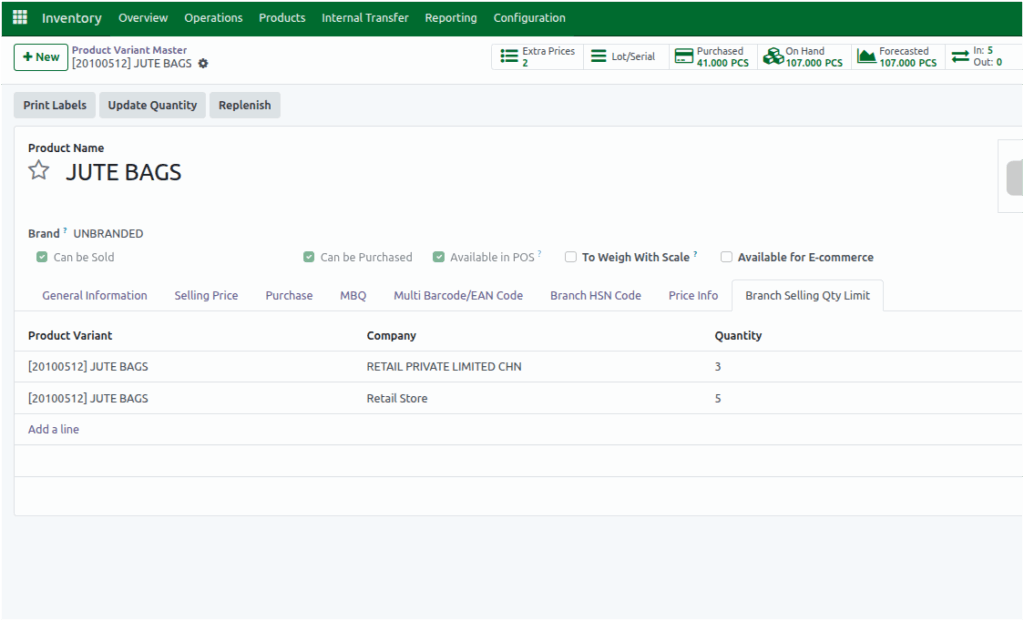This screenshot has height=621, width=1024.
Task: Select the Selling Price tab
Action: pyautogui.click(x=206, y=295)
